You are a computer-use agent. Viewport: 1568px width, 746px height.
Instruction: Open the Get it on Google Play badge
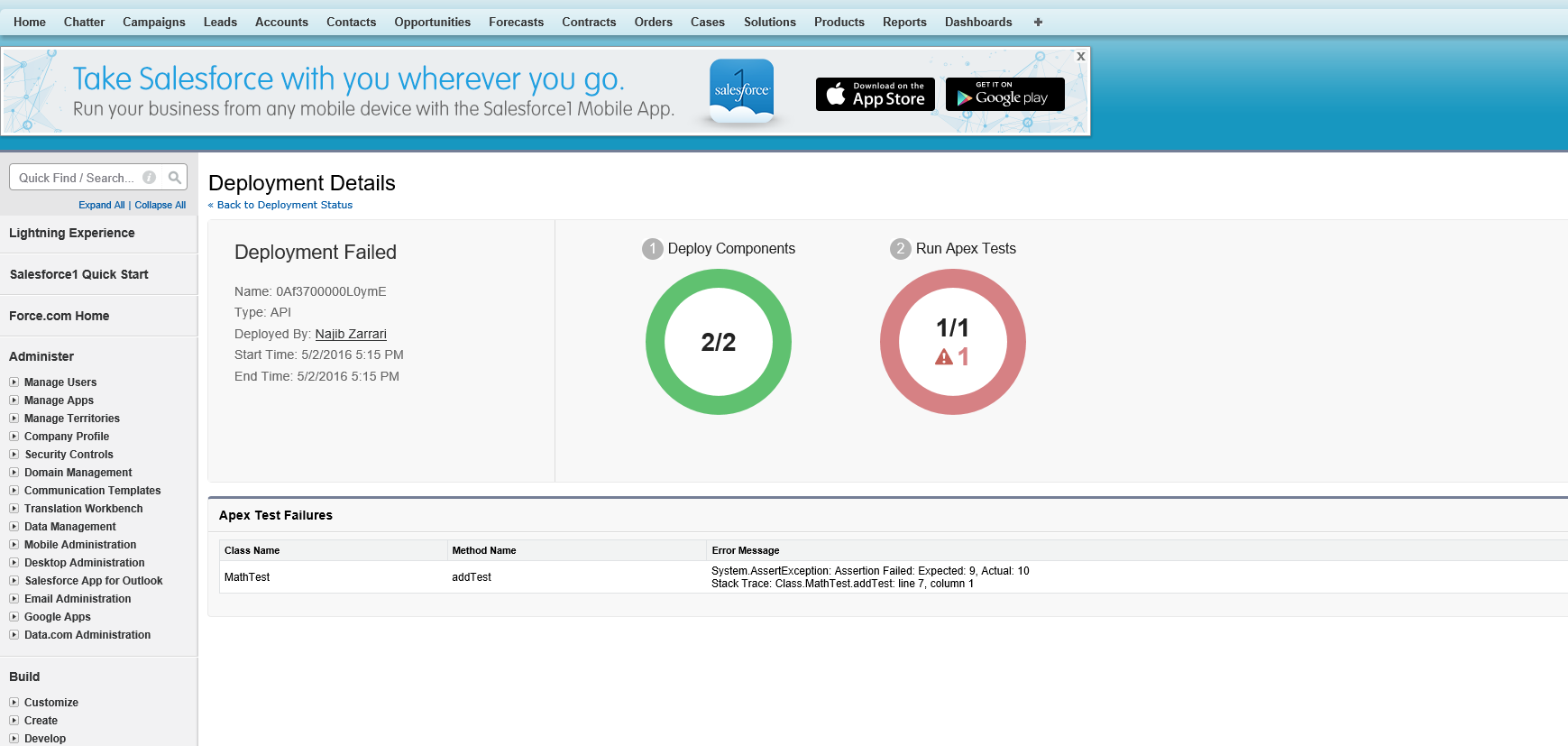click(x=1004, y=94)
